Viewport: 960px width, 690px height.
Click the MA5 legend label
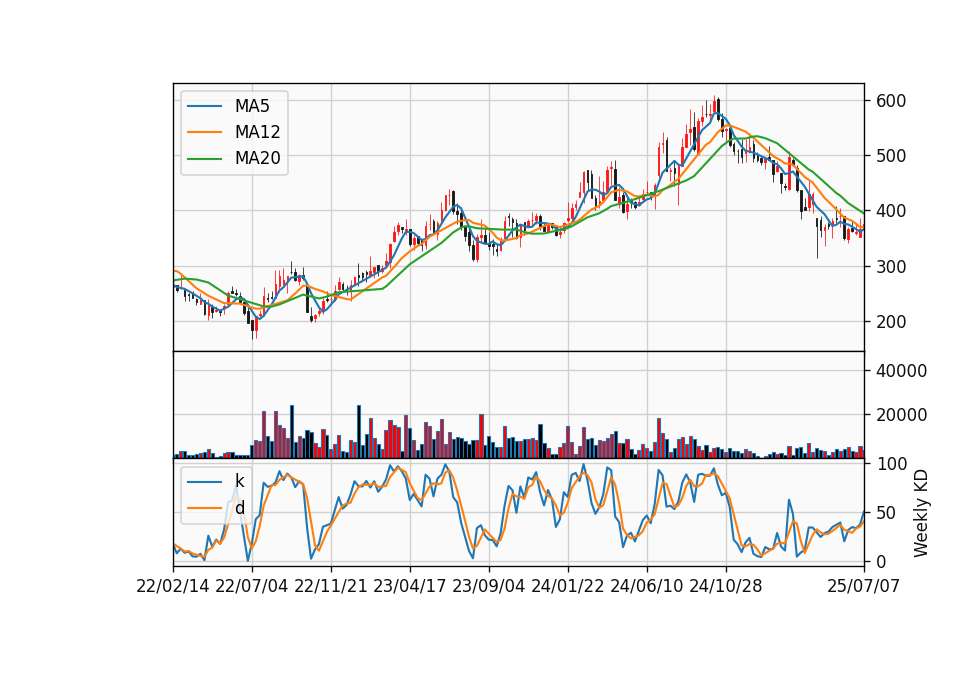tap(252, 106)
